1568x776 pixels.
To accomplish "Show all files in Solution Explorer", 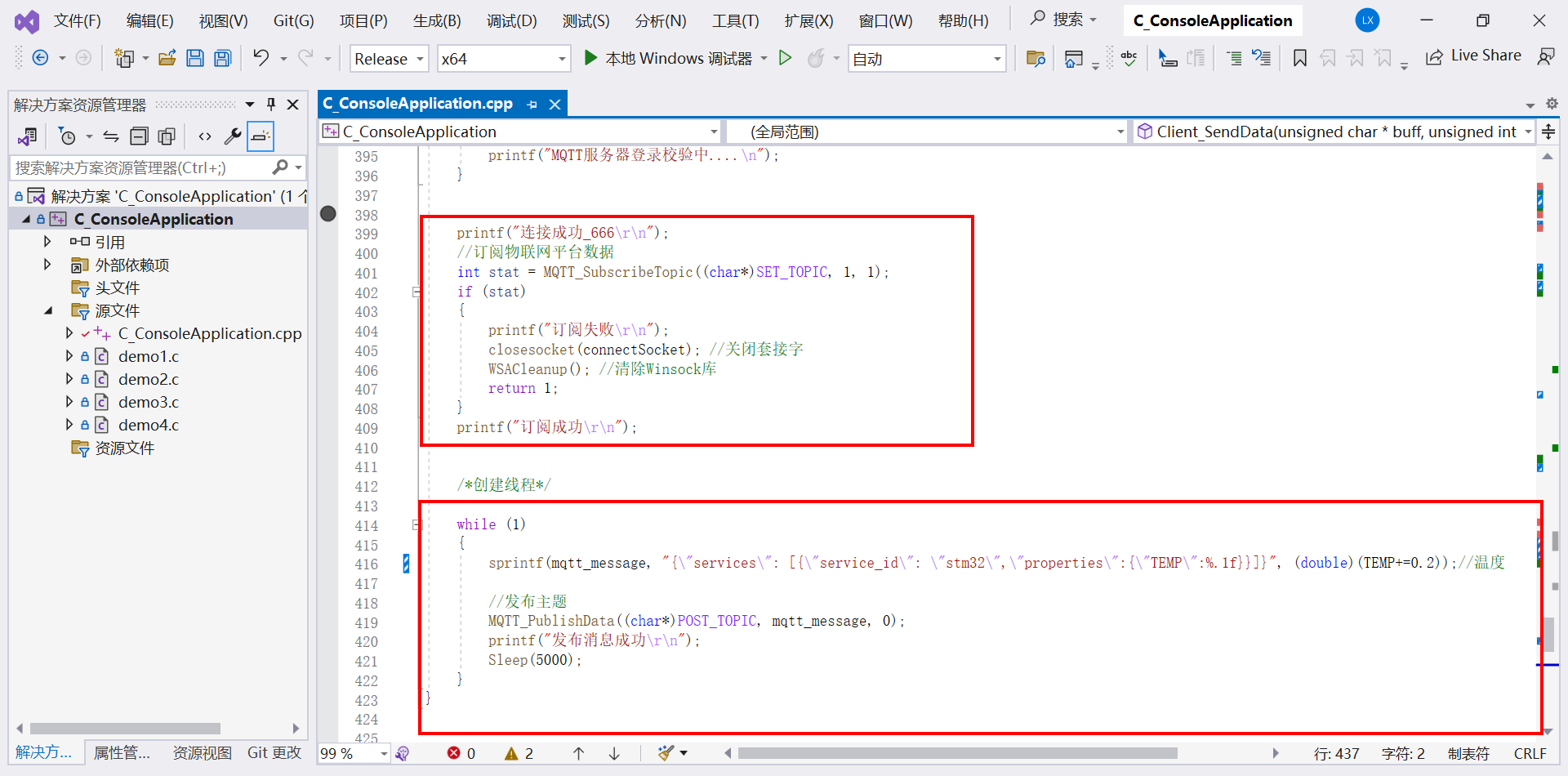I will click(167, 136).
